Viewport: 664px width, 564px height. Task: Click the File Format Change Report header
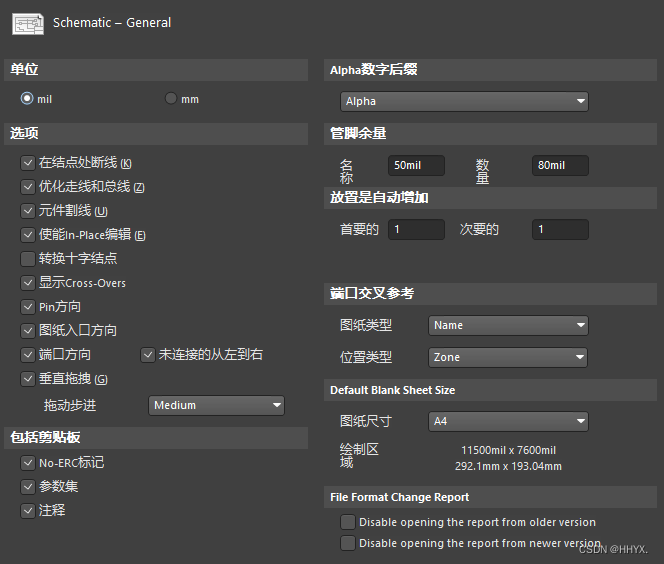[490, 497]
